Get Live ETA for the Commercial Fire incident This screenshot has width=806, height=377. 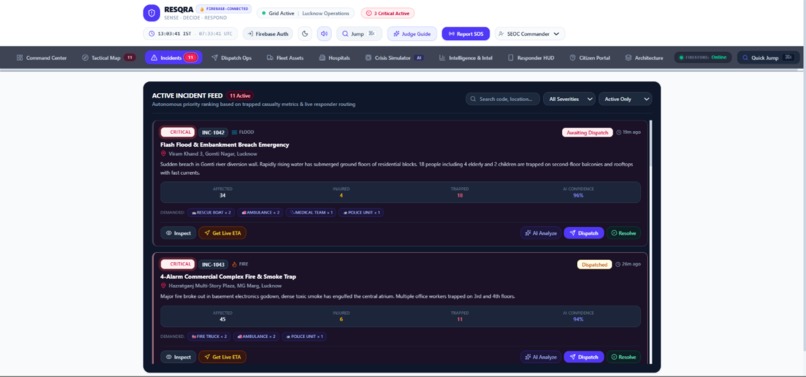coord(223,357)
